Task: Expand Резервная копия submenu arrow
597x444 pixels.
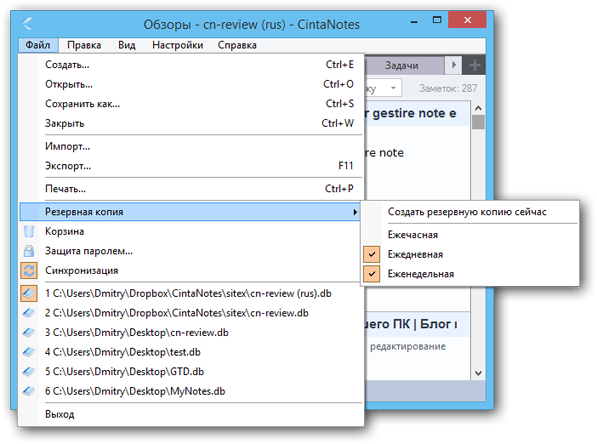Action: click(355, 212)
